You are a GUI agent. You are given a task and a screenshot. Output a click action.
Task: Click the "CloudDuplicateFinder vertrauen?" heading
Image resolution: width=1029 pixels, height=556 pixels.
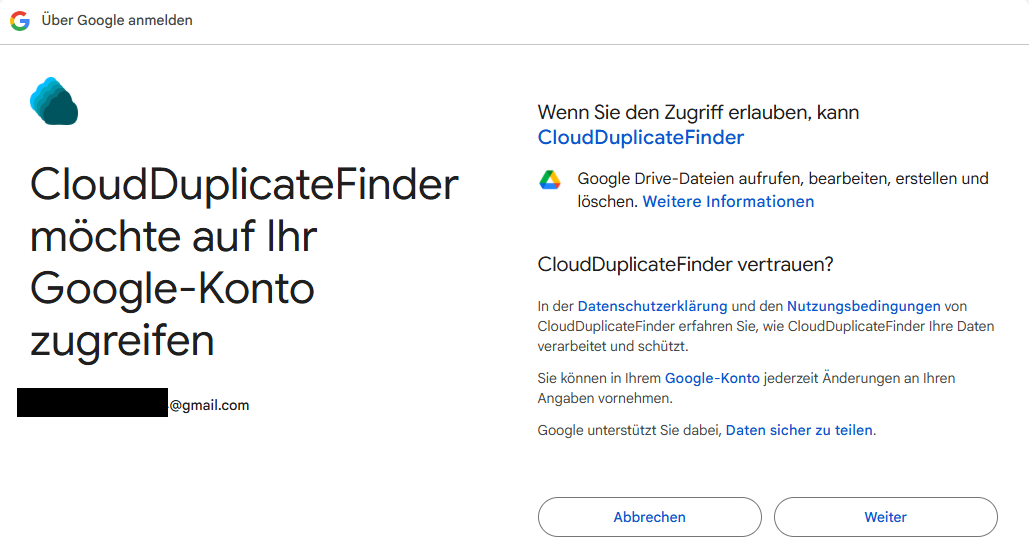[x=685, y=264]
